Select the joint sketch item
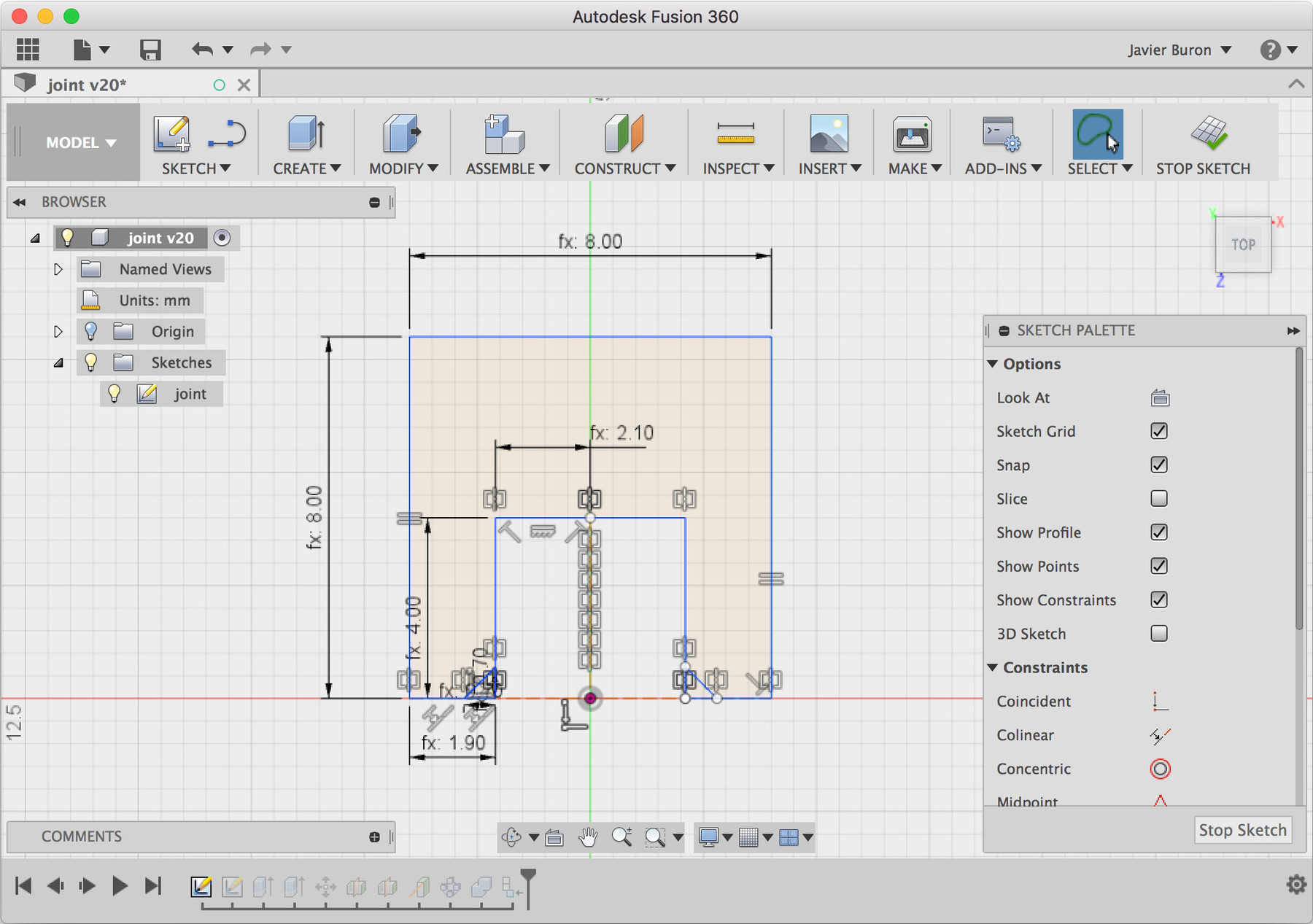 point(190,394)
